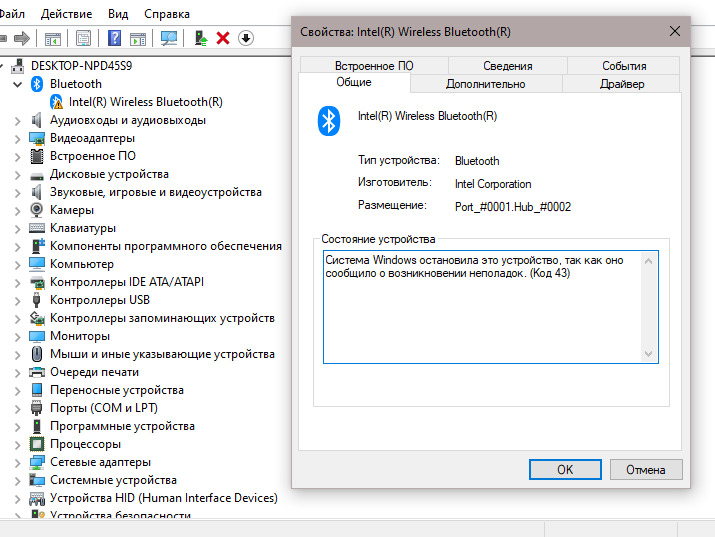Open the Properties toolbar icon
Image resolution: width=715 pixels, height=537 pixels.
(83, 38)
